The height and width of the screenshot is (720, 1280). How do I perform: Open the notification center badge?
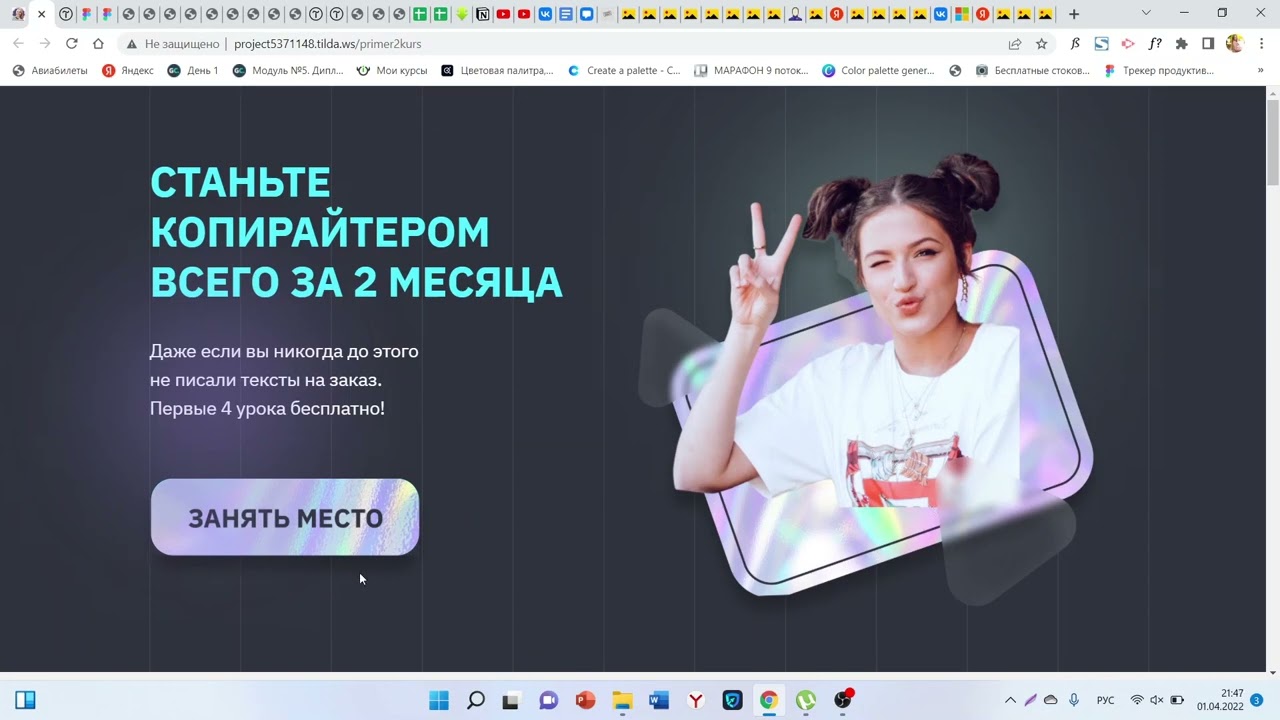pyautogui.click(x=1257, y=700)
